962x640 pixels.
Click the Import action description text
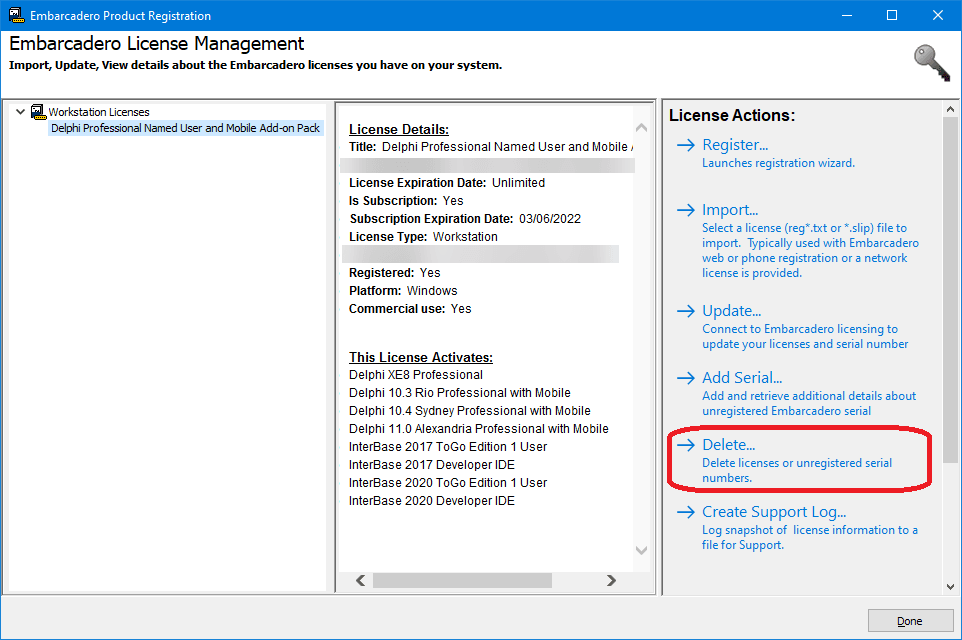[810, 250]
